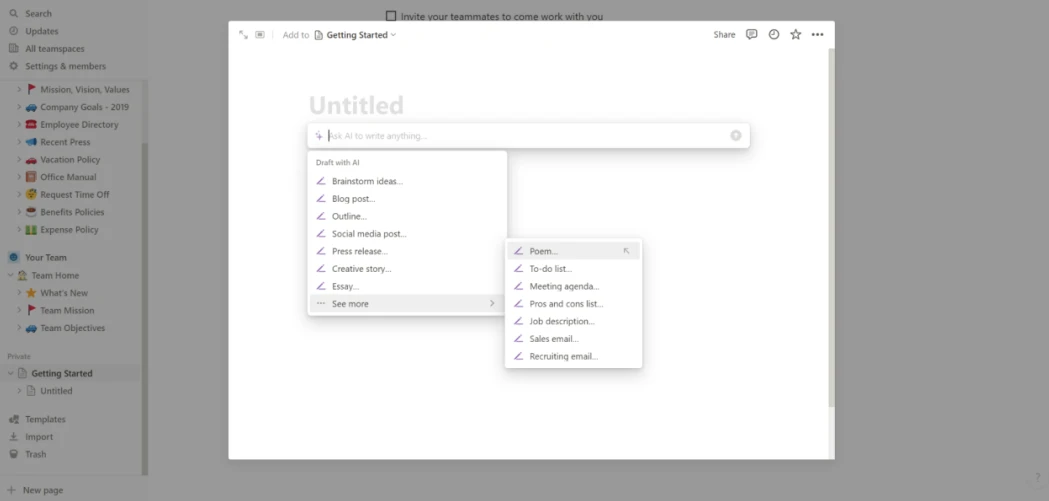
Task: Open Trash in the sidebar
Action: click(x=35, y=454)
